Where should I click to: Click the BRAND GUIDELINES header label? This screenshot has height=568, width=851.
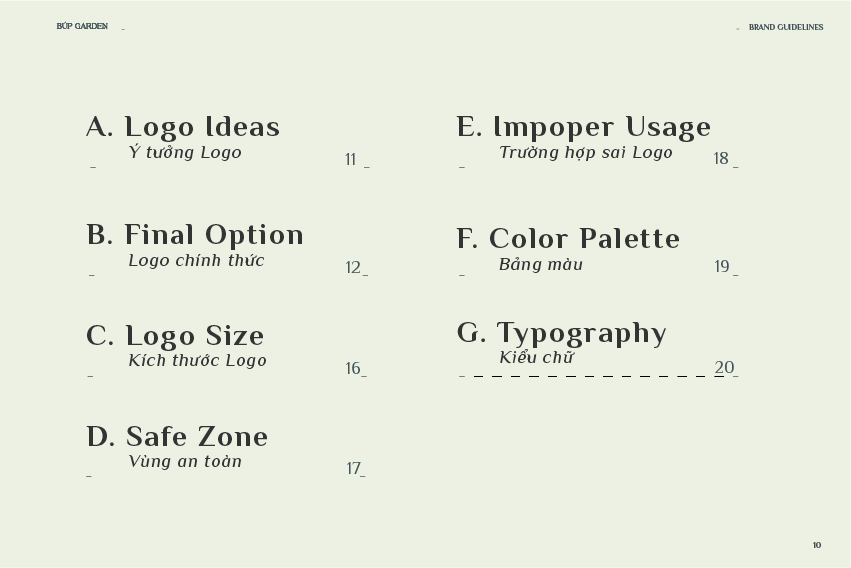(786, 27)
